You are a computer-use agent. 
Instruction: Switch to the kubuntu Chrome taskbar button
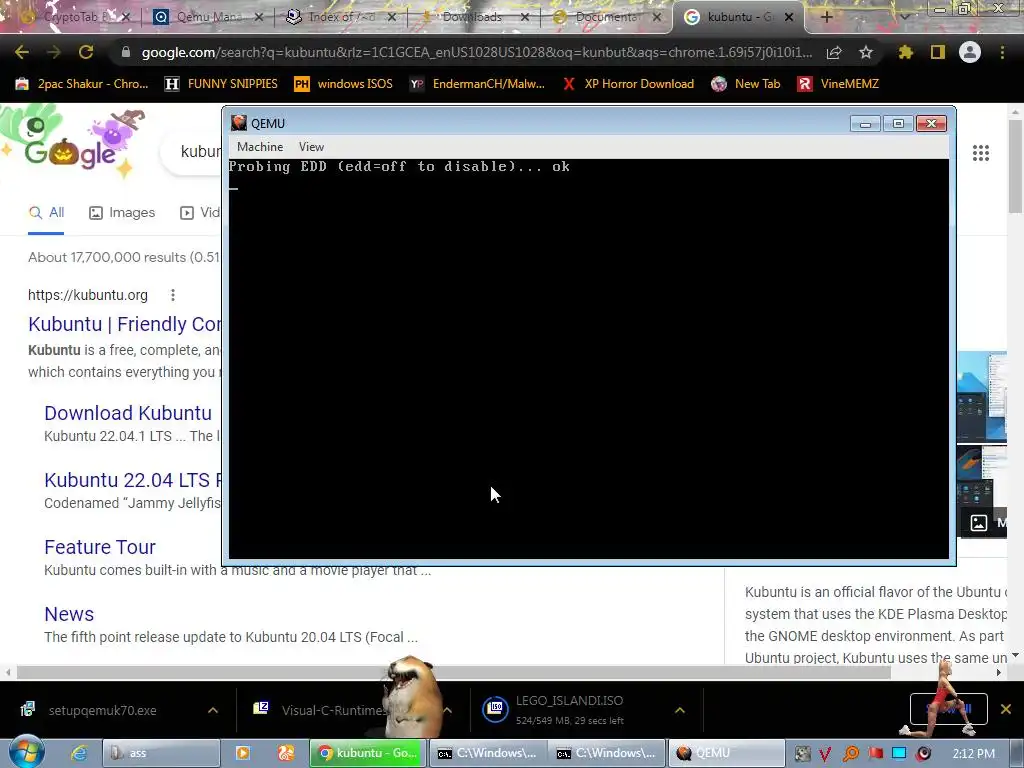click(x=368, y=753)
